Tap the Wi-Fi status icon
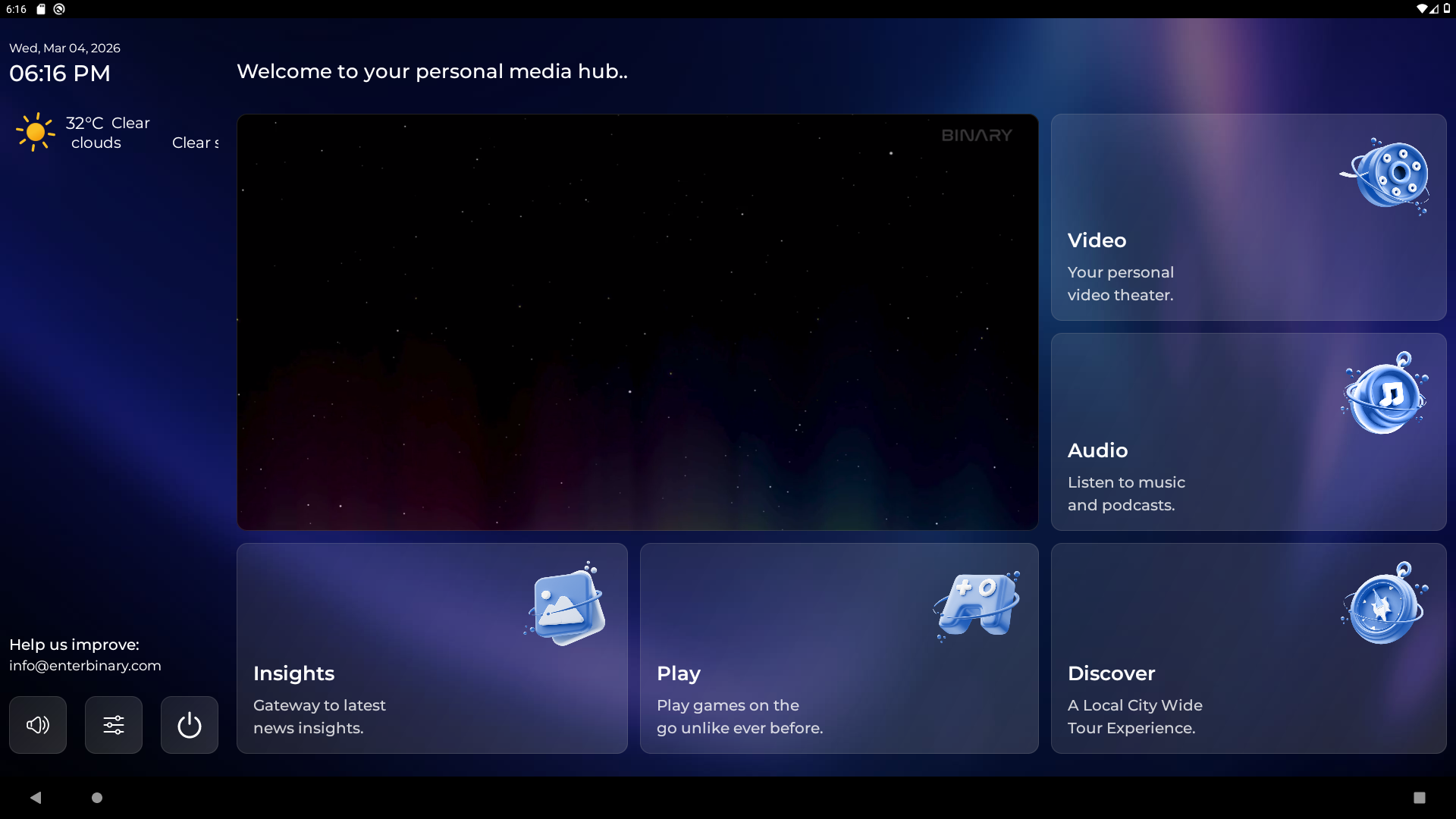 (x=1421, y=9)
